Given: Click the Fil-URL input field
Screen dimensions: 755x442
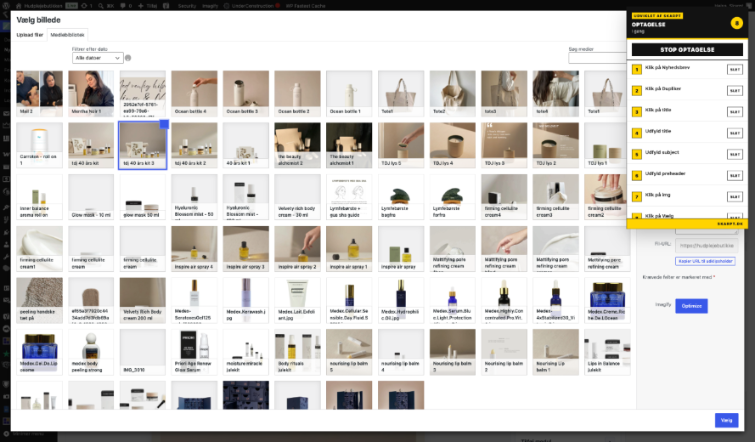Looking at the screenshot, I should pos(706,245).
